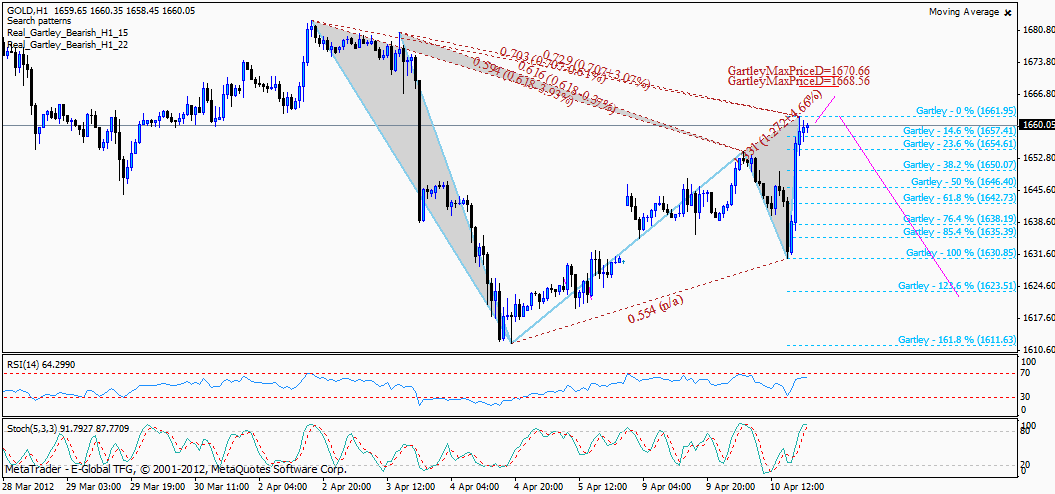Click the RSI(14) 64.2990 indicator label
The height and width of the screenshot is (494, 1055).
41,364
